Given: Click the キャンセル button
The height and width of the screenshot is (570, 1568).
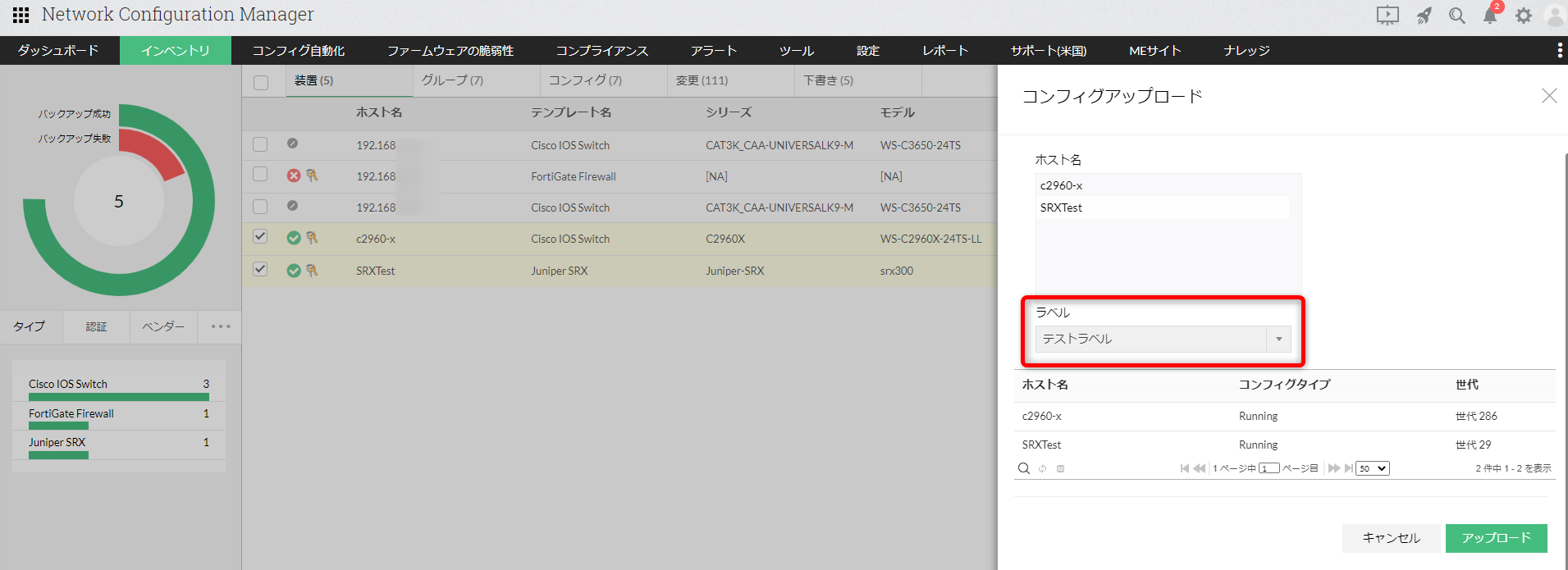Looking at the screenshot, I should [x=1391, y=538].
